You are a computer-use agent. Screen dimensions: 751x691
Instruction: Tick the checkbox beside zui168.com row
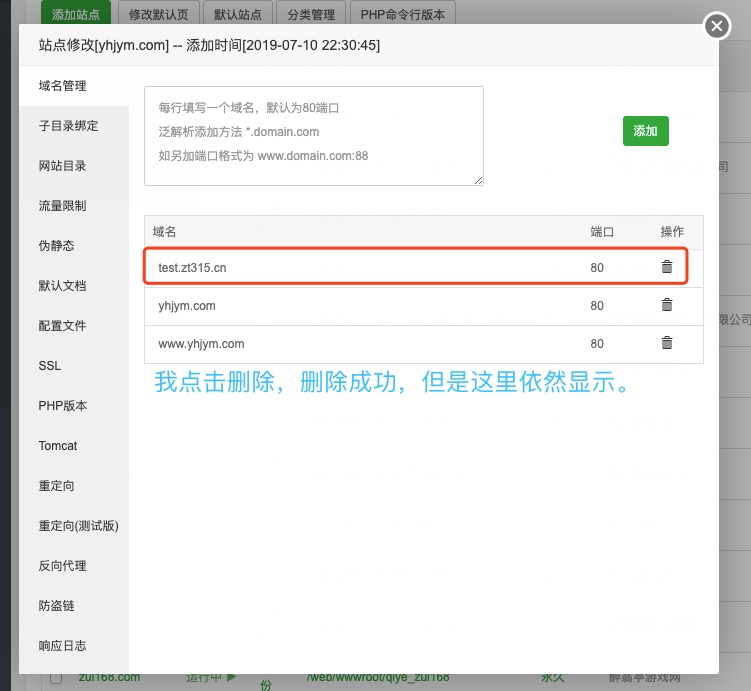(56, 677)
